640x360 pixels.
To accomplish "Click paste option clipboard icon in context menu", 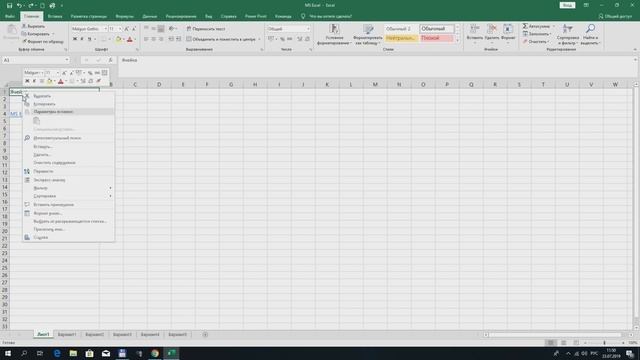I will click(x=36, y=121).
